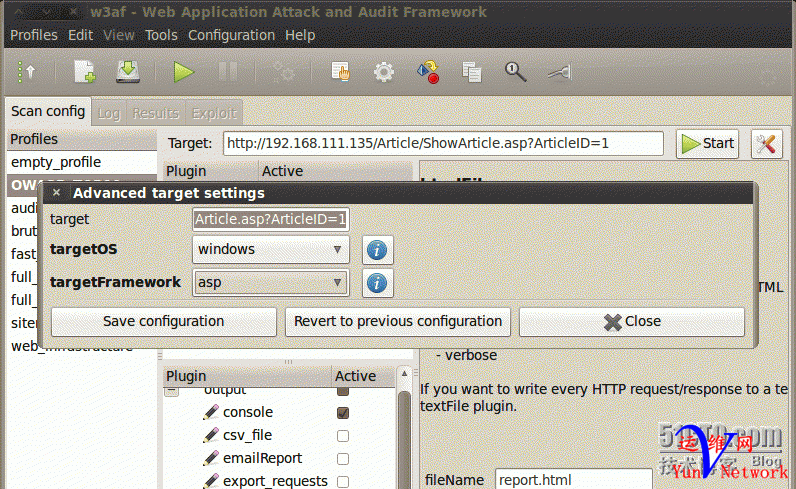Start scan with the green play icon
Viewport: 796px width, 489px height.
pos(183,72)
